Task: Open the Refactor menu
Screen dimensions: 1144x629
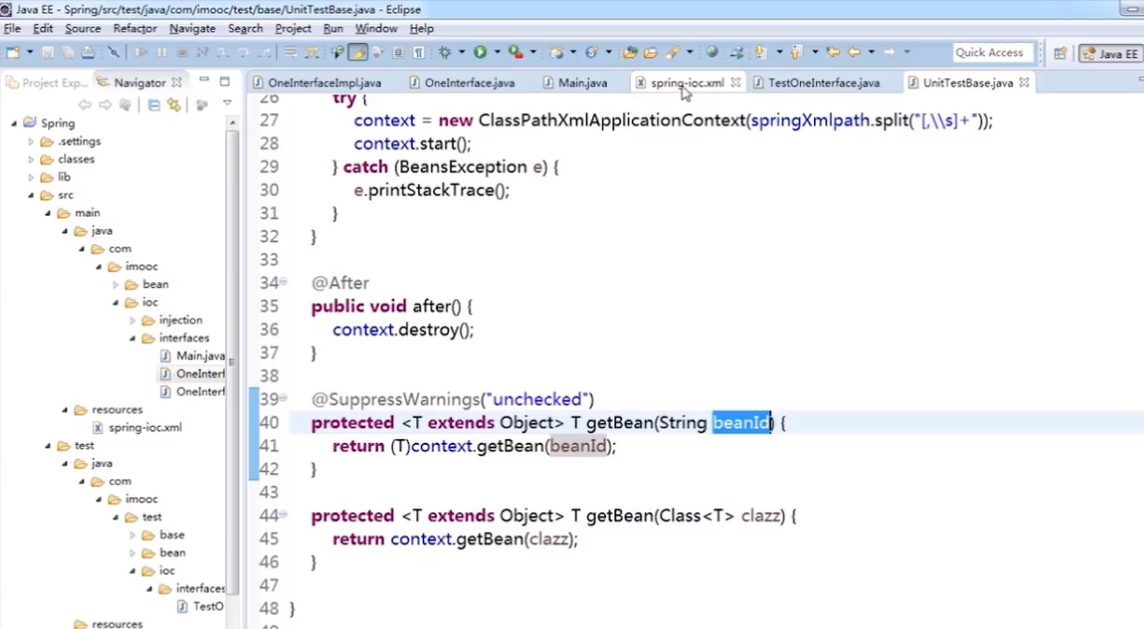Action: pos(135,28)
